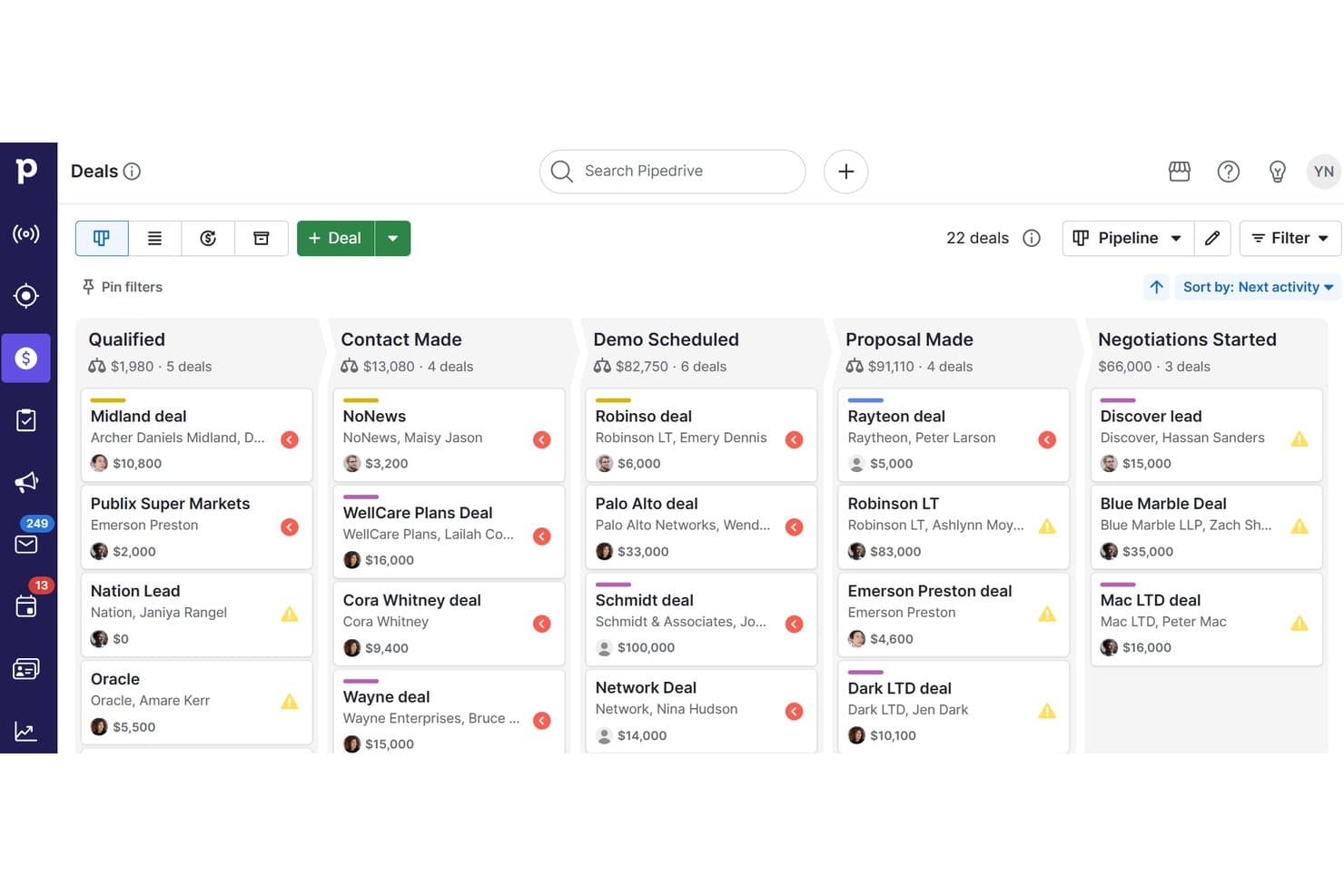Click overdue activity icon on NoNews deal
Image resolution: width=1344 pixels, height=896 pixels.
click(x=542, y=439)
